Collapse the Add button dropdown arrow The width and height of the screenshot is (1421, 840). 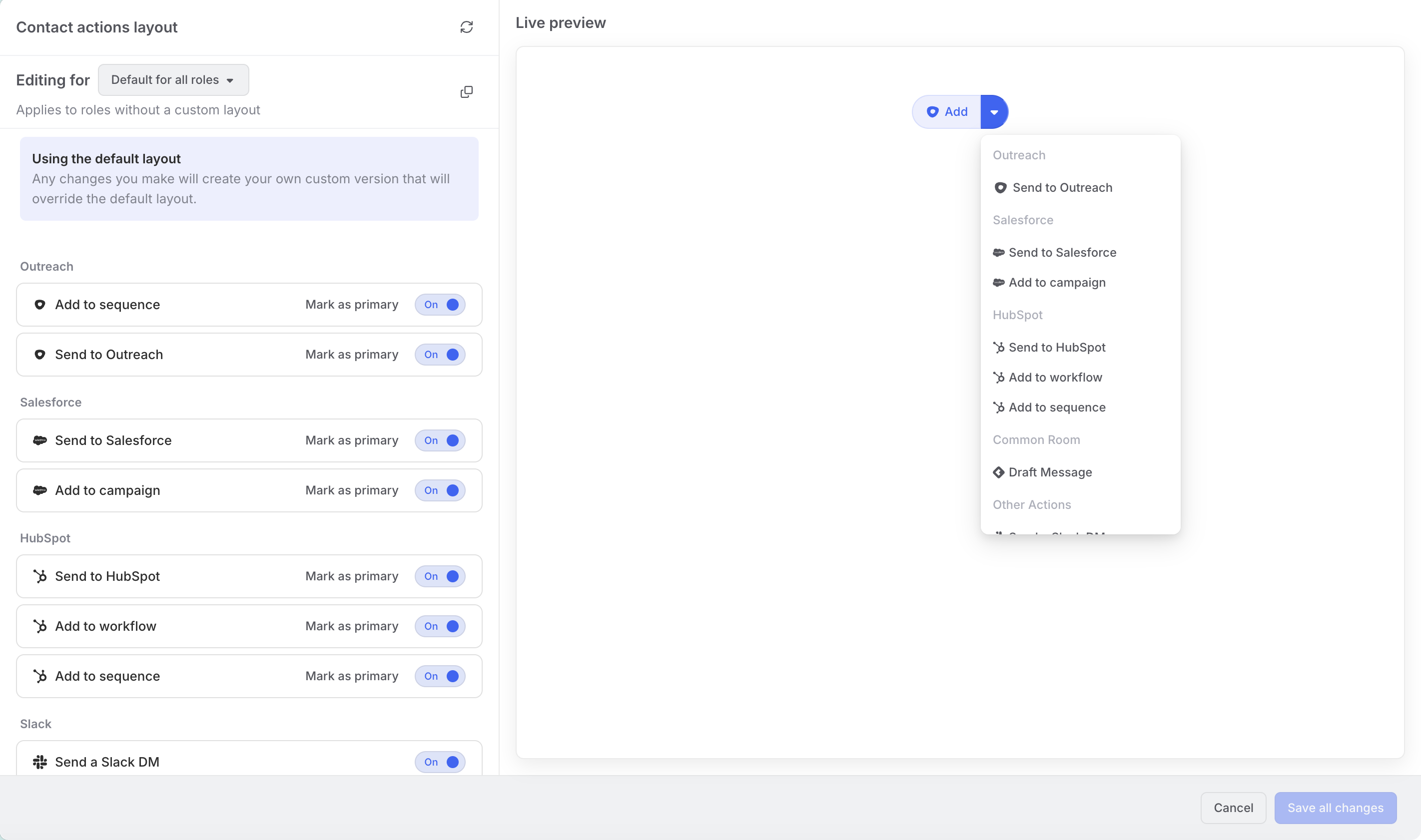994,112
